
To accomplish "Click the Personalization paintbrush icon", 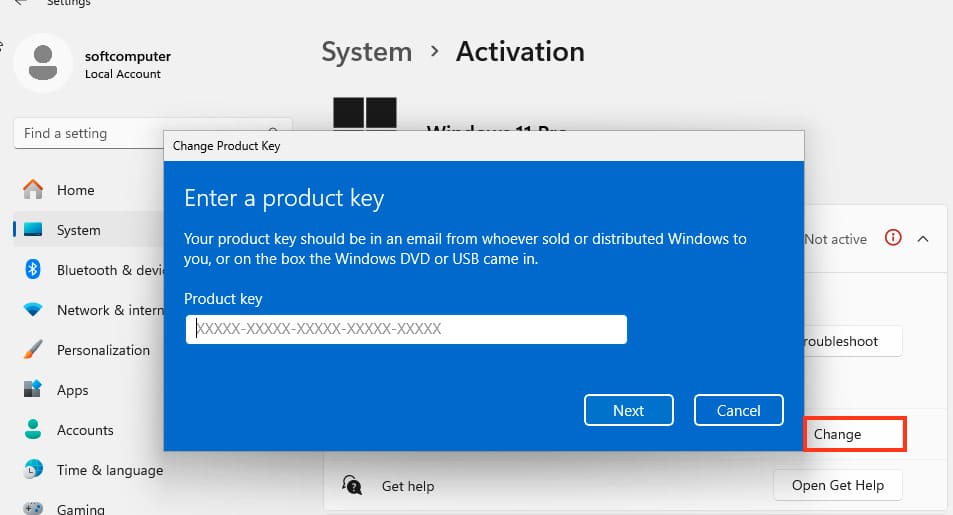I will [x=33, y=350].
